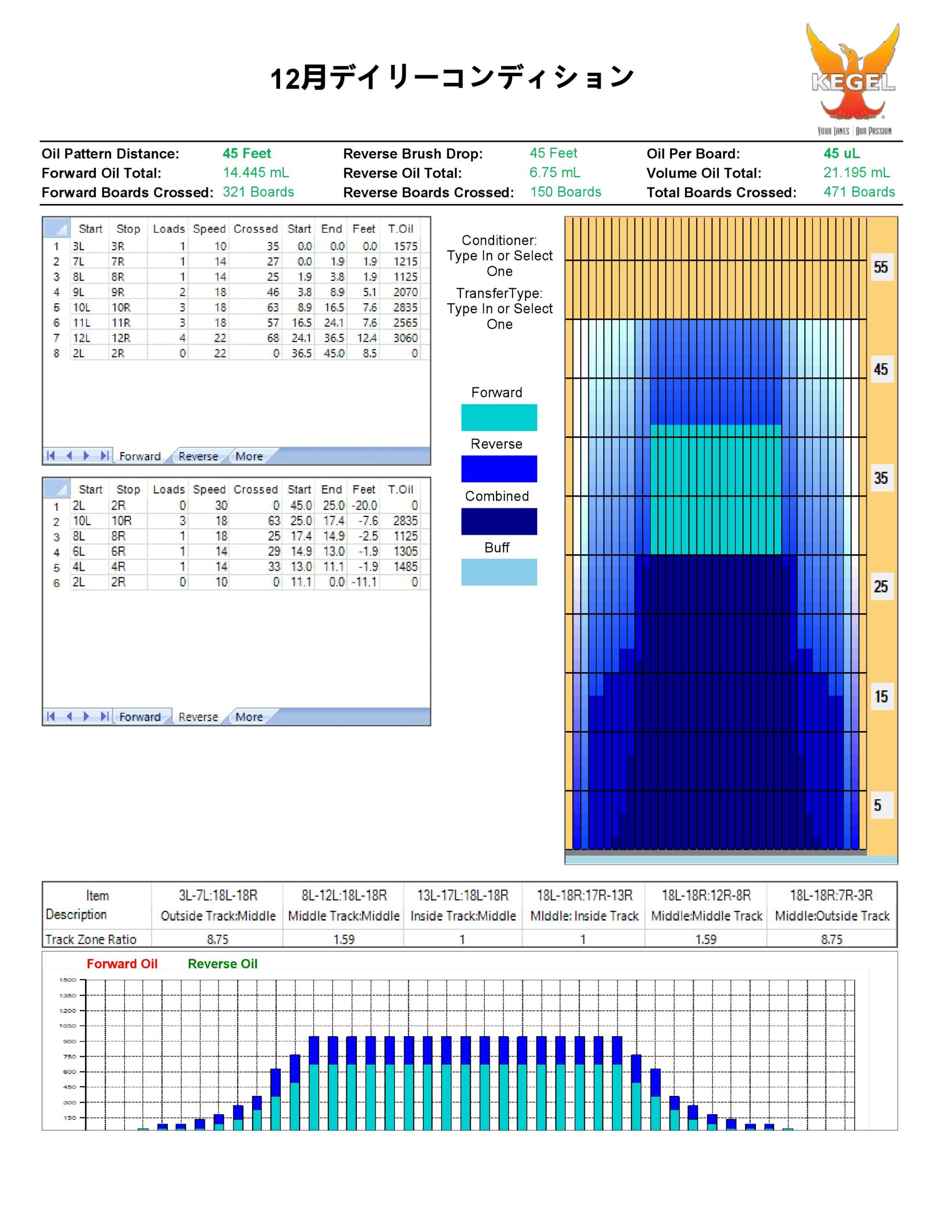Click the Kegel phoenix logo
This screenshot has width=952, height=1232.
(853, 79)
